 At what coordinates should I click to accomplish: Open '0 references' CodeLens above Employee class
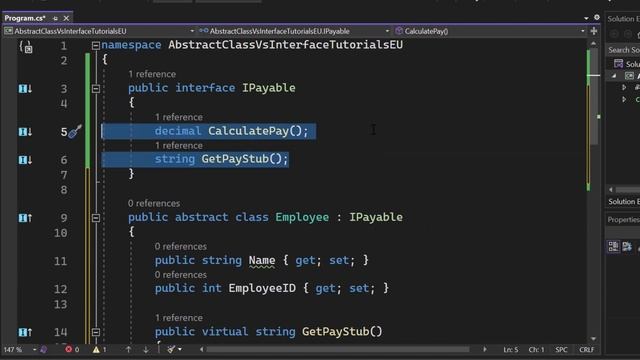pyautogui.click(x=154, y=203)
